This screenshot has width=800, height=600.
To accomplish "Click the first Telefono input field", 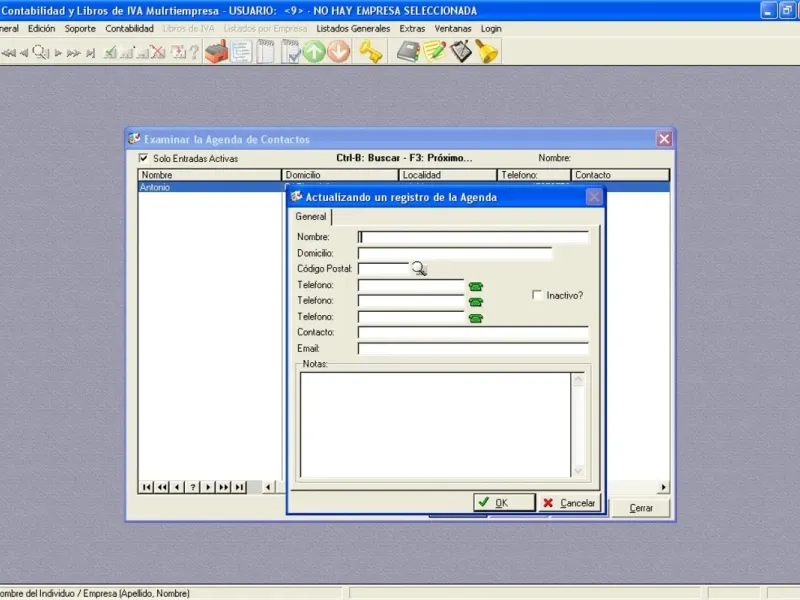I will [411, 285].
